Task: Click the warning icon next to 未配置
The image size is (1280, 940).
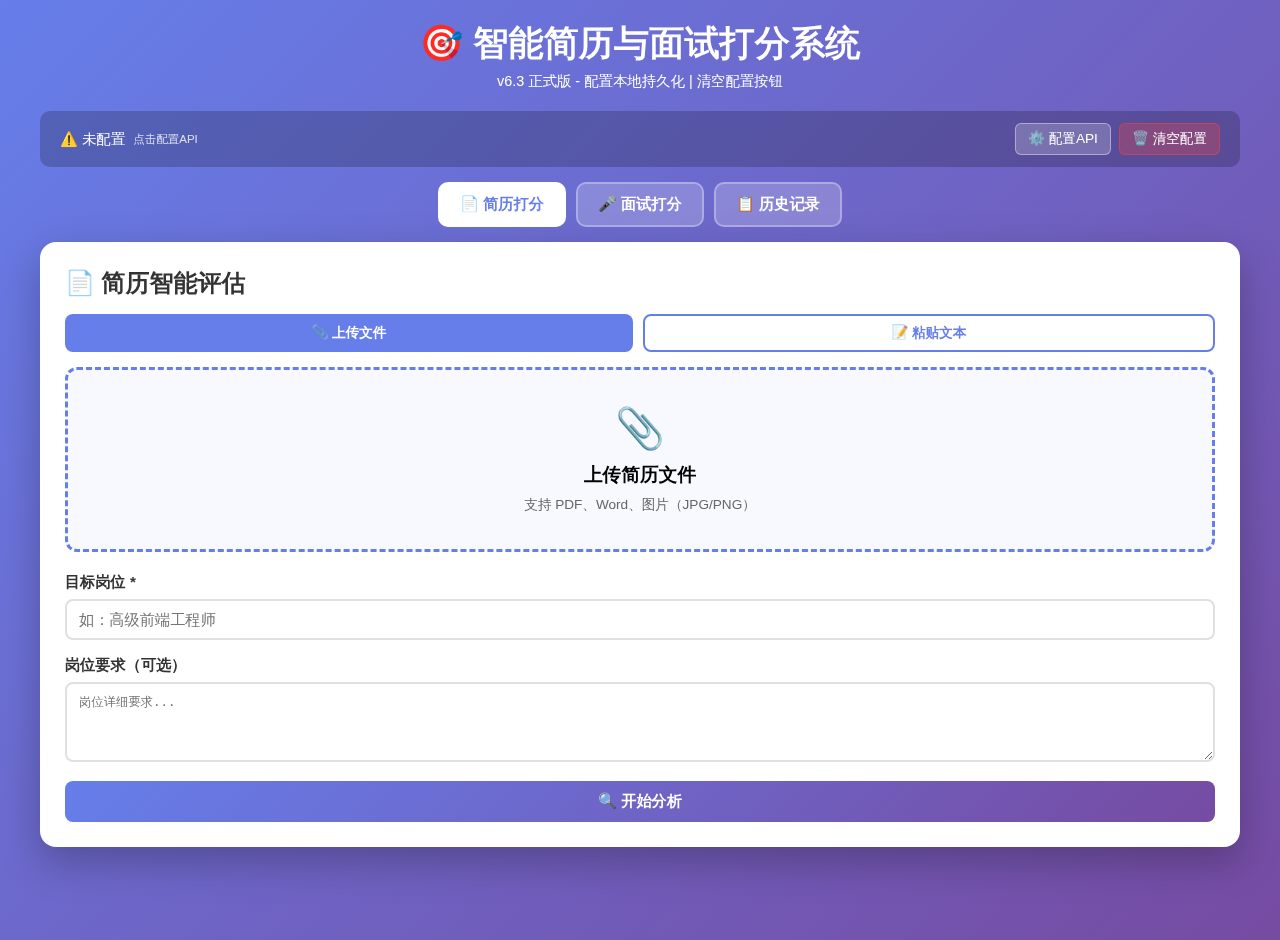Action: click(x=68, y=138)
